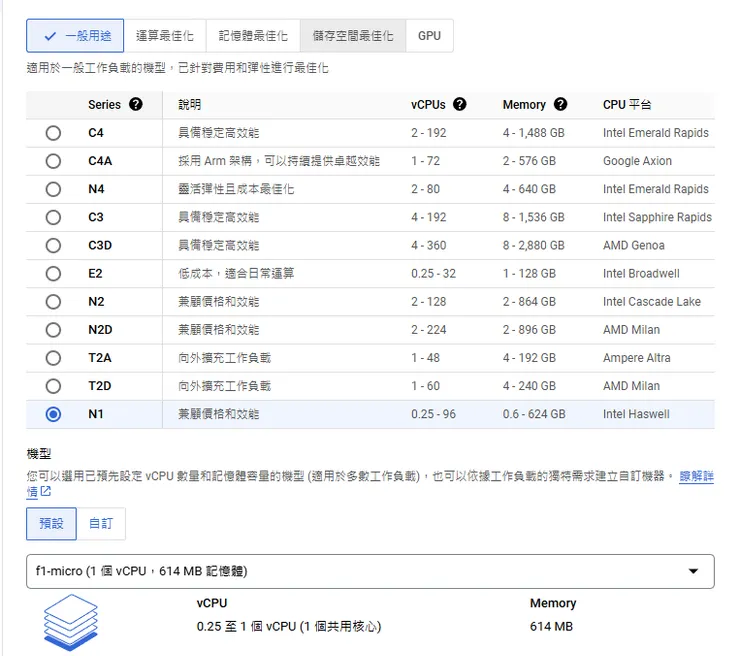Click the C4A description mentioning Arm 架構
Viewport: 740px width, 656px height.
click(x=279, y=161)
